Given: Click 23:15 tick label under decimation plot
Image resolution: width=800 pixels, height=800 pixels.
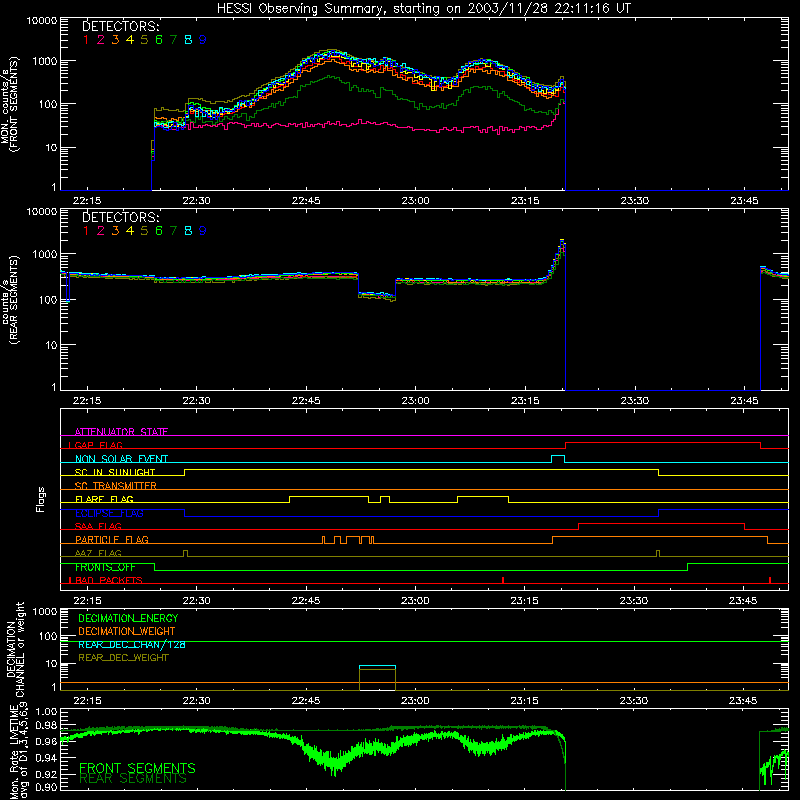Looking at the screenshot, I should point(524,701).
